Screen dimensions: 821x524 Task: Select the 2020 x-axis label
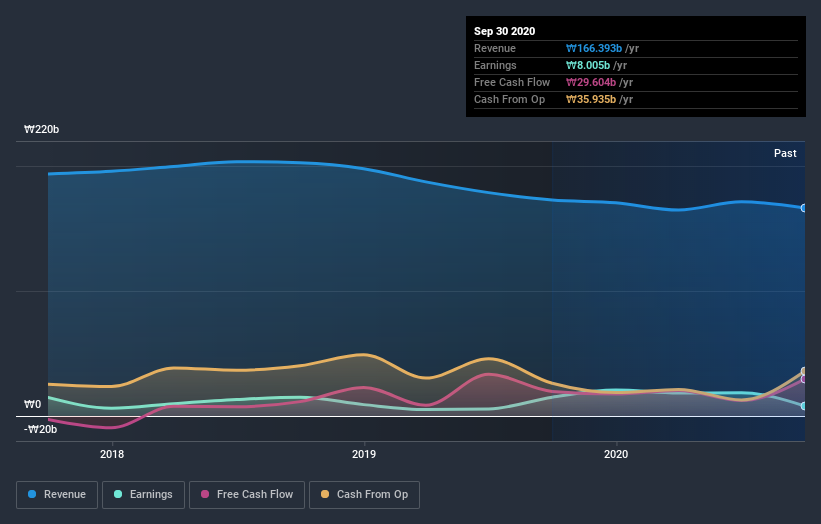616,454
